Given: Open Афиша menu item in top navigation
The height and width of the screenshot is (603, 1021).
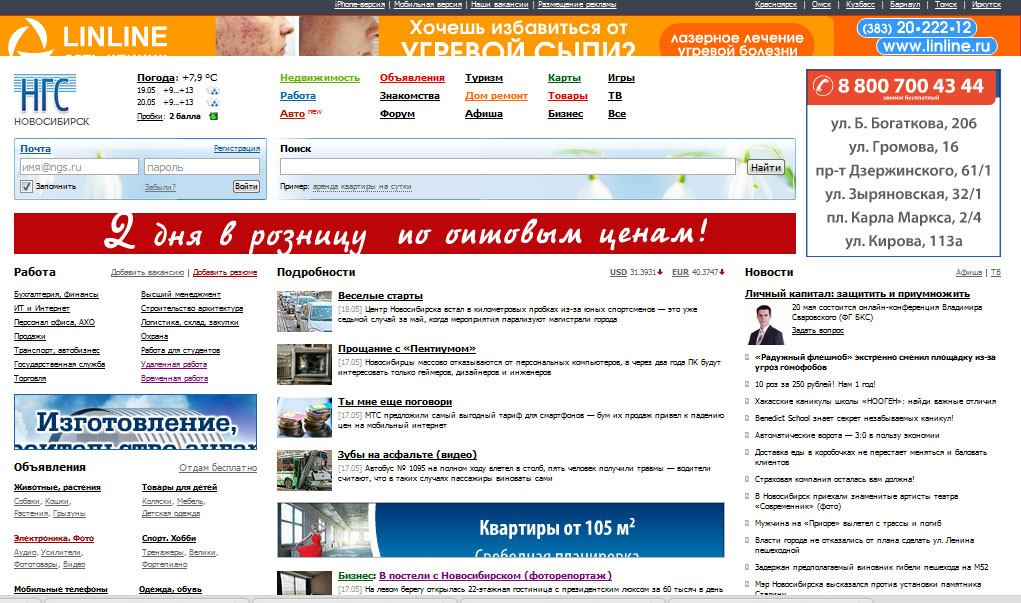Looking at the screenshot, I should [484, 113].
